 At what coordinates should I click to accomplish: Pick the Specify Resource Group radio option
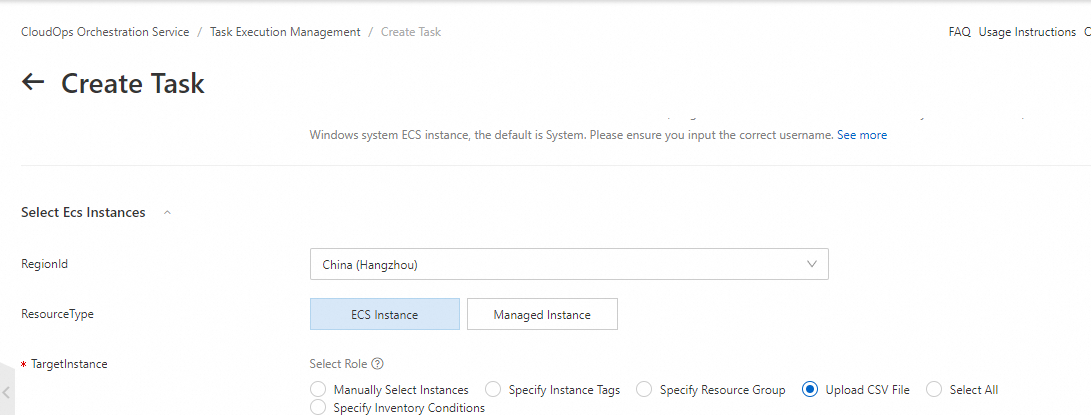pyautogui.click(x=643, y=390)
